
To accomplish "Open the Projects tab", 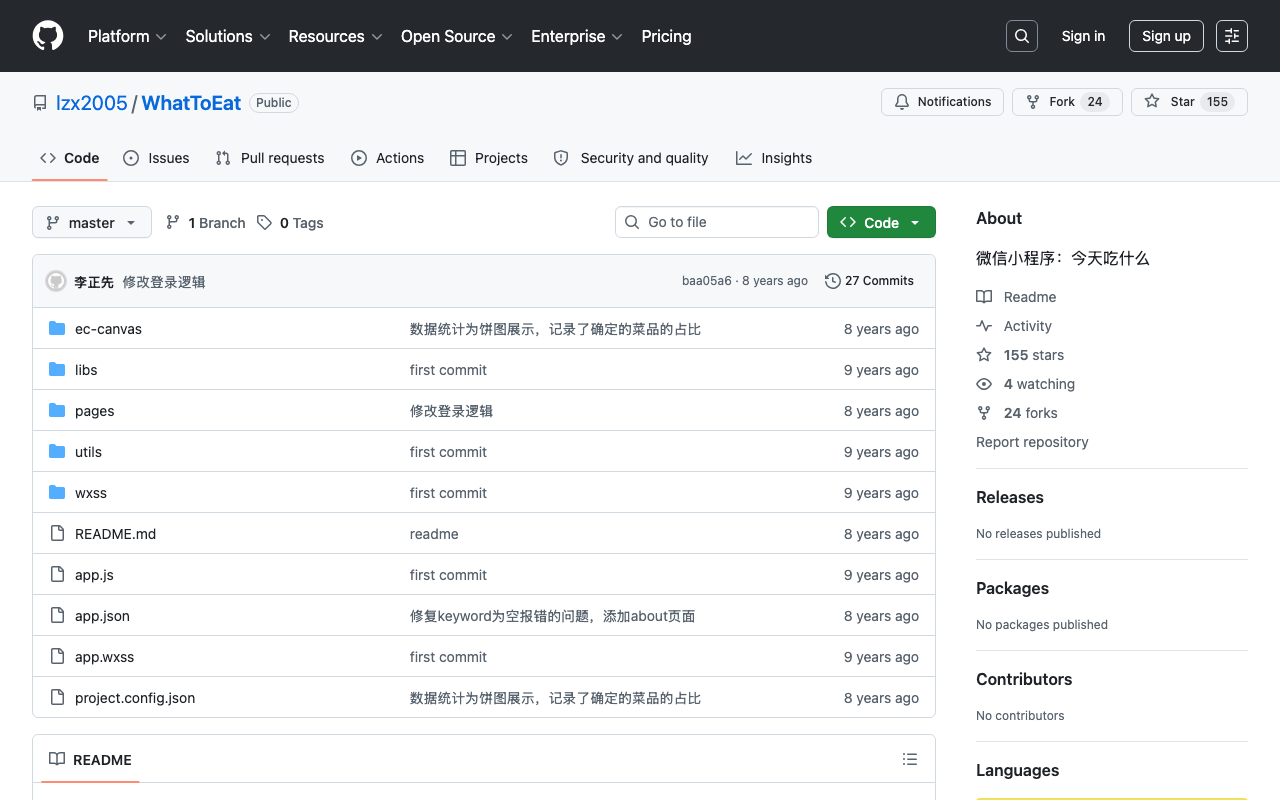I will (489, 158).
